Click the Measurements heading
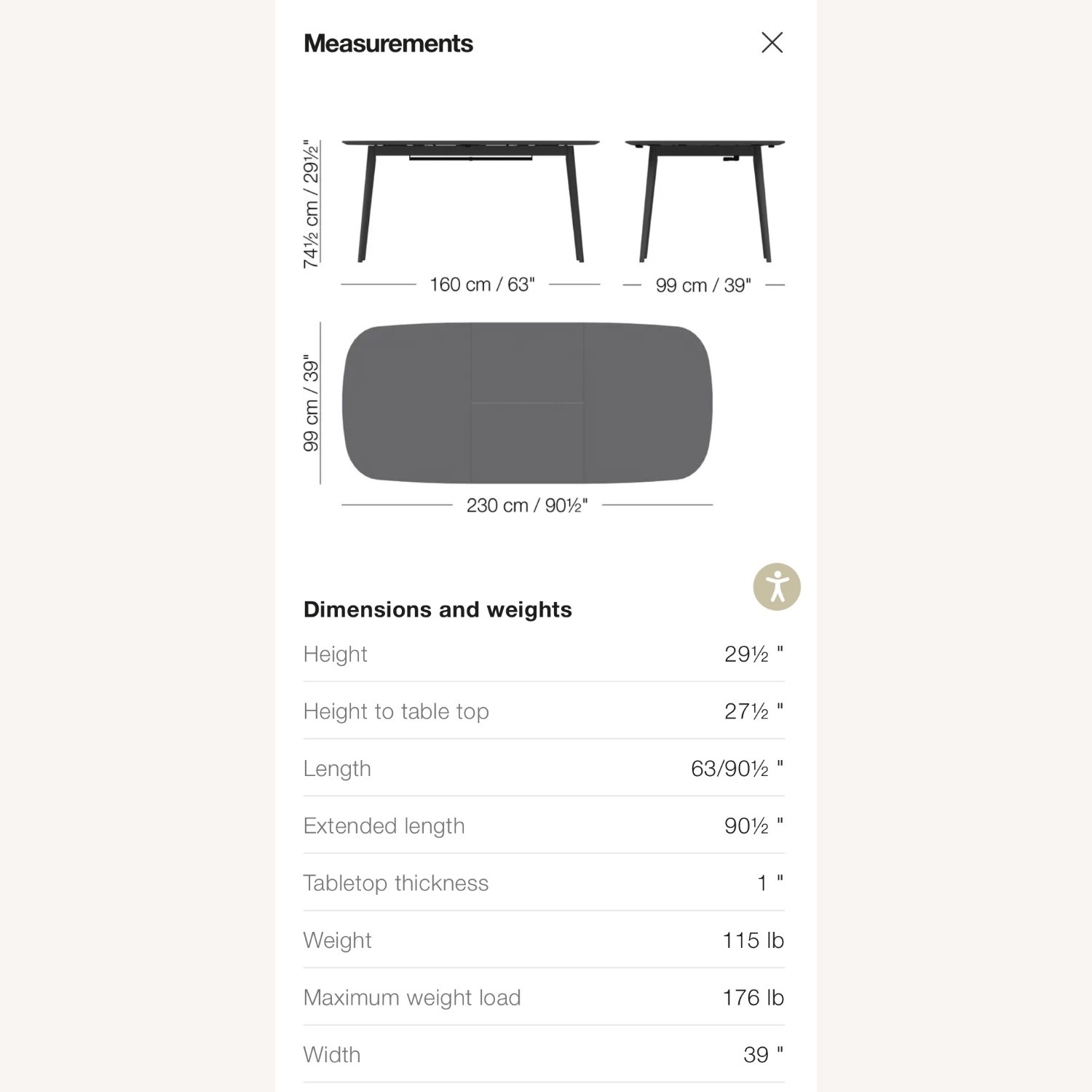This screenshot has width=1092, height=1092. click(x=388, y=44)
